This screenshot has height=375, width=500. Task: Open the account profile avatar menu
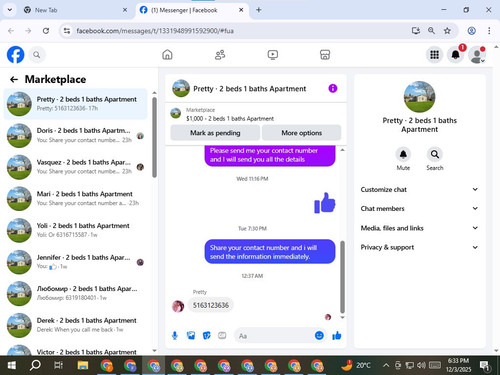477,55
